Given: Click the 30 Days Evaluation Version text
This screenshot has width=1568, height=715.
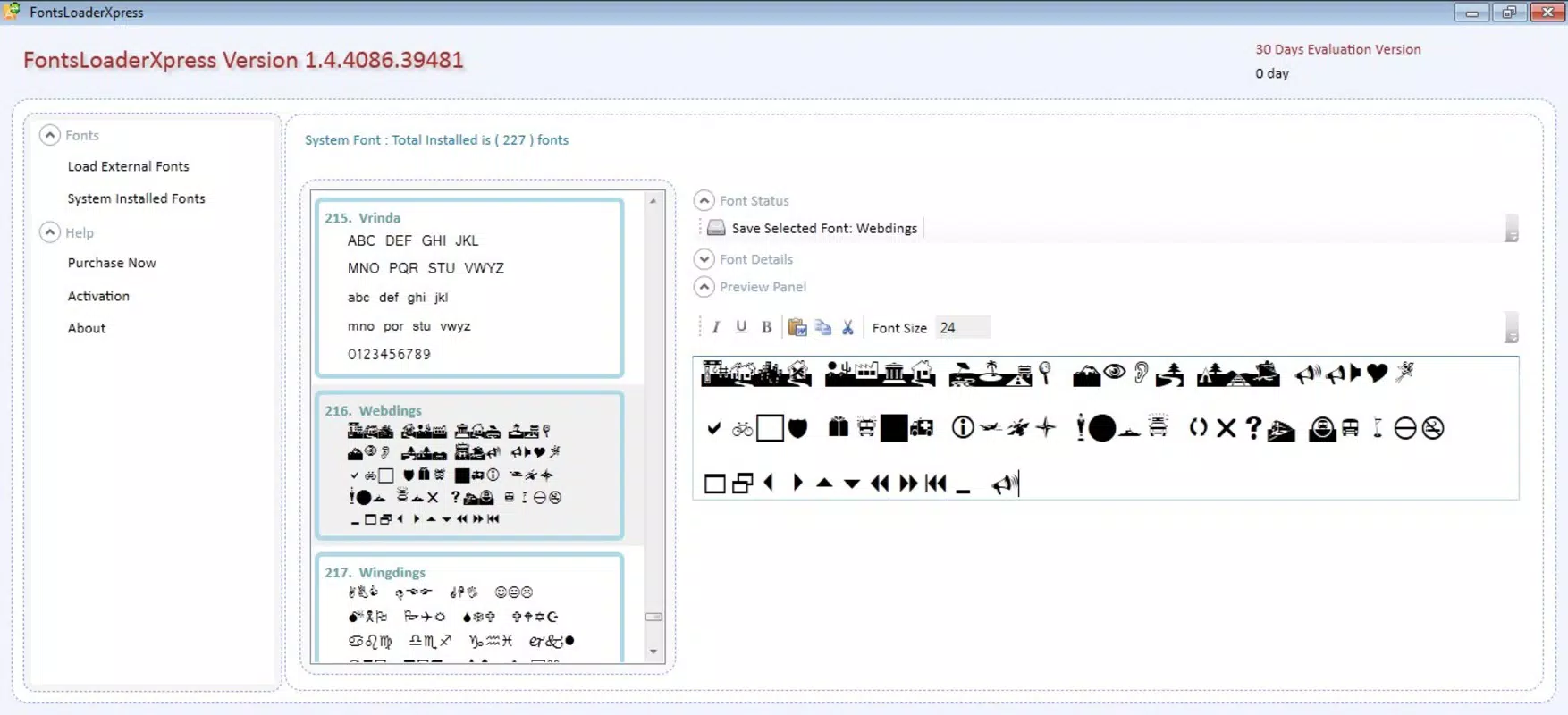Looking at the screenshot, I should click(x=1338, y=49).
